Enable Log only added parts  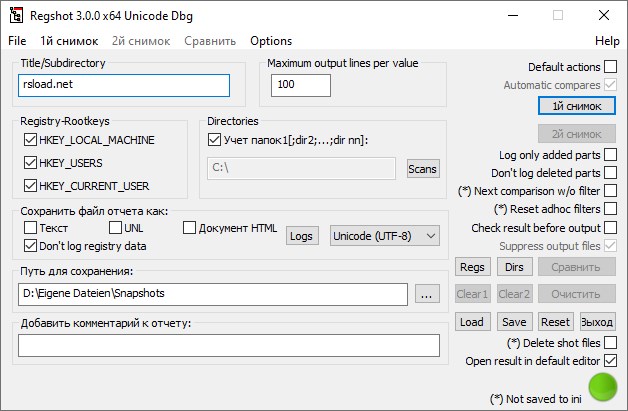(x=610, y=155)
